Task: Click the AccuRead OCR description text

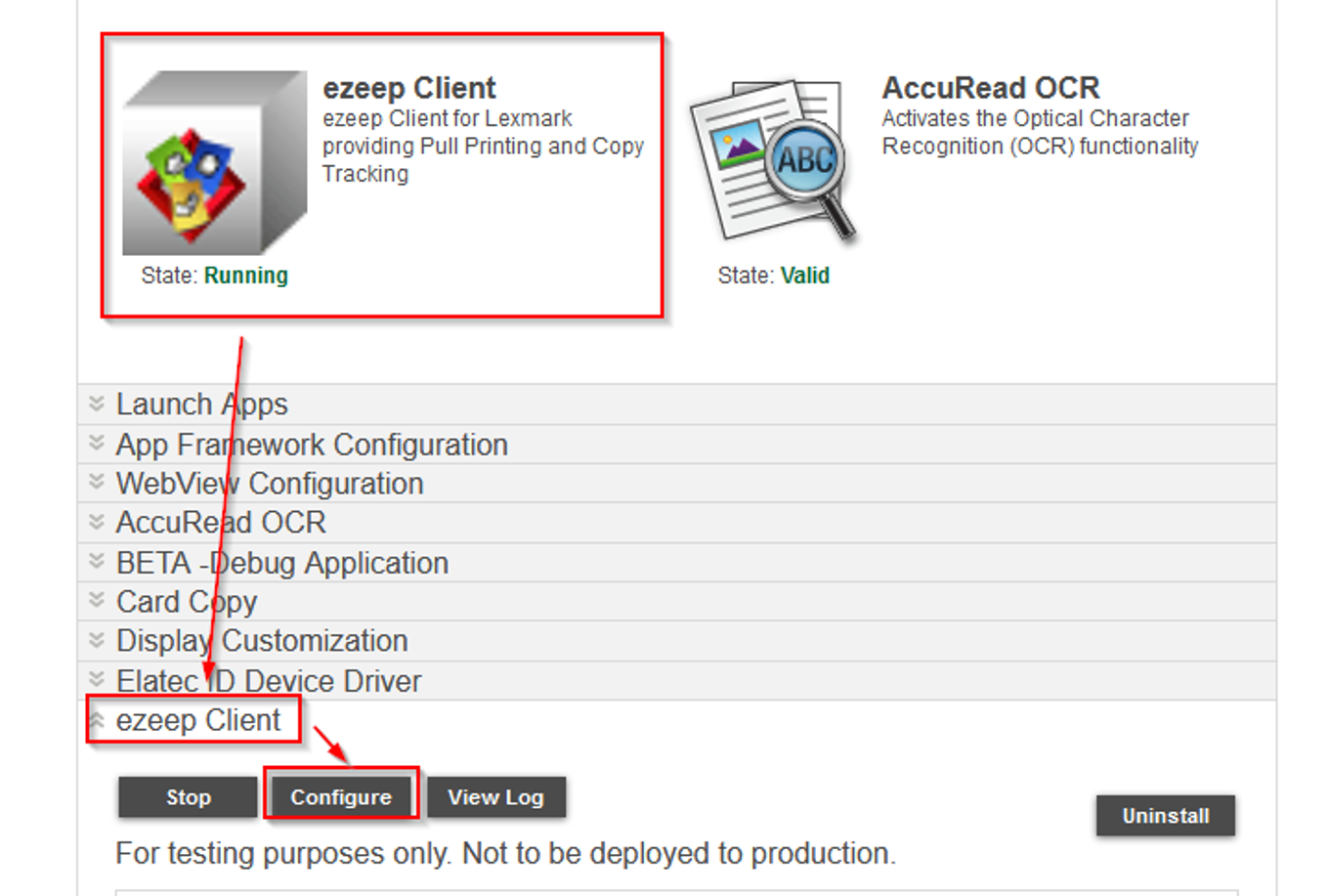Action: click(x=1040, y=132)
